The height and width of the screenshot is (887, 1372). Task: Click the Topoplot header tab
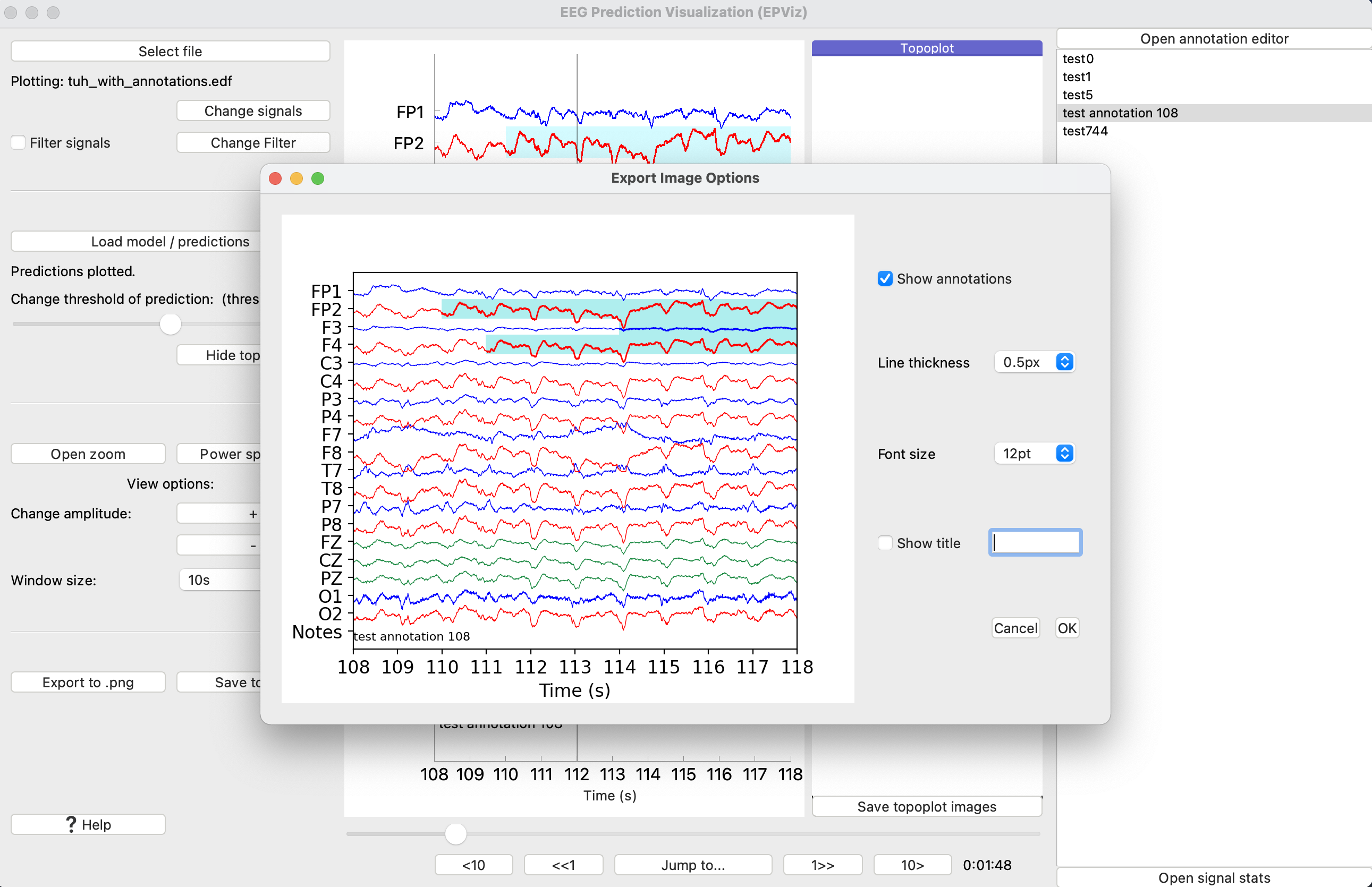[x=926, y=48]
